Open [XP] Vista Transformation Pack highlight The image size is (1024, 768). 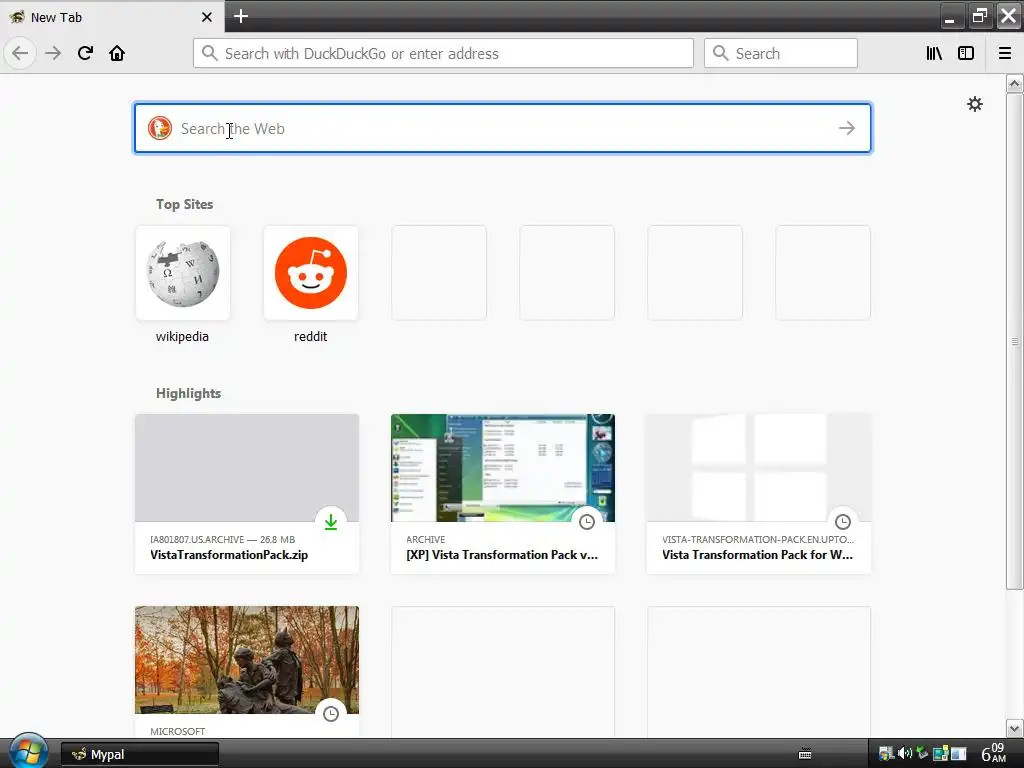503,494
